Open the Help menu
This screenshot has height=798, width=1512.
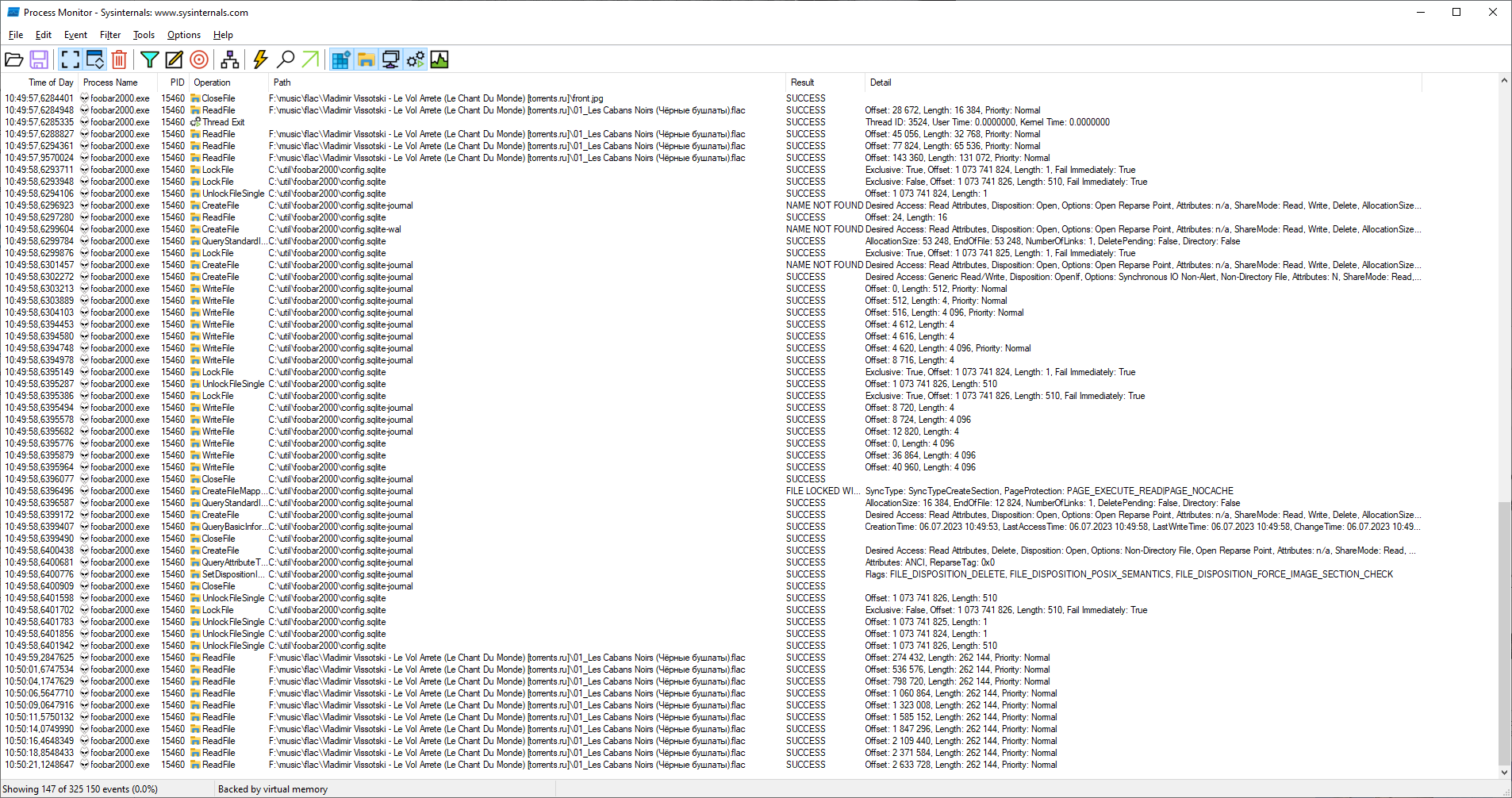point(223,35)
